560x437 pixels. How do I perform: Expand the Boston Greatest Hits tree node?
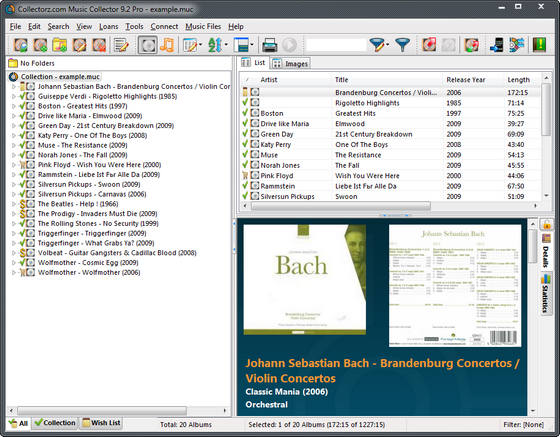click(x=14, y=106)
